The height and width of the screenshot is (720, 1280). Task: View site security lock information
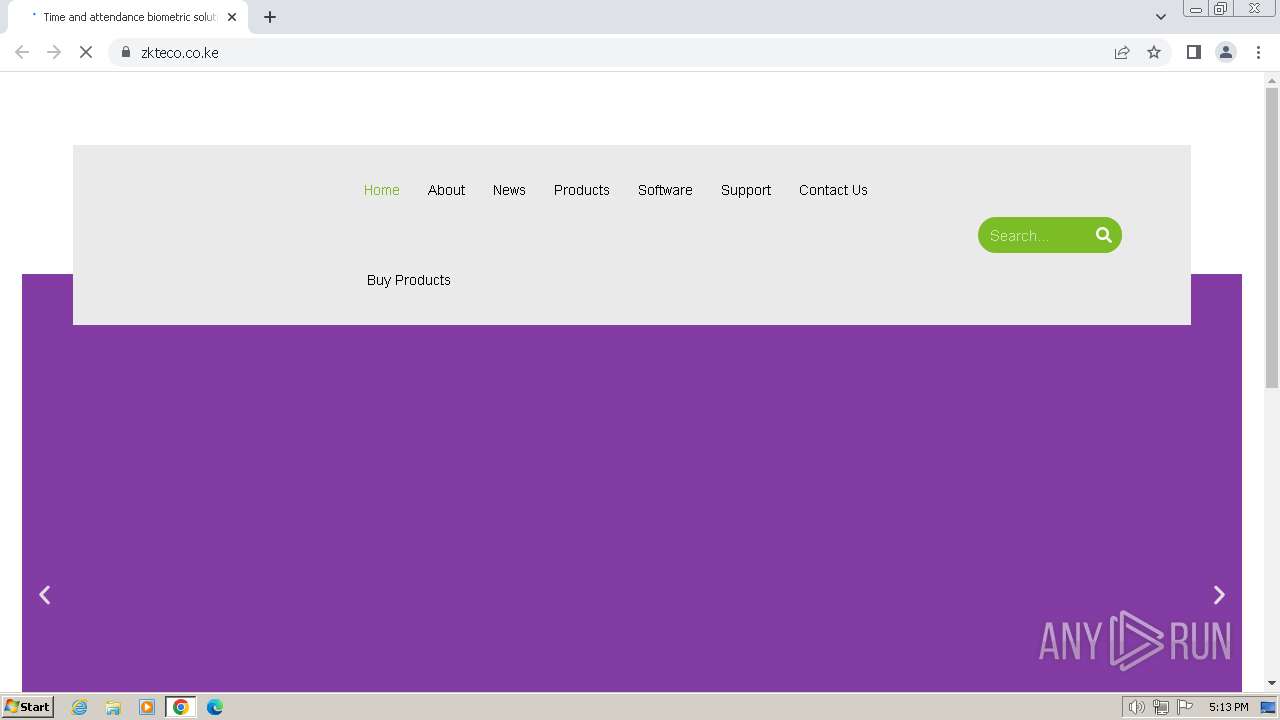pyautogui.click(x=126, y=52)
